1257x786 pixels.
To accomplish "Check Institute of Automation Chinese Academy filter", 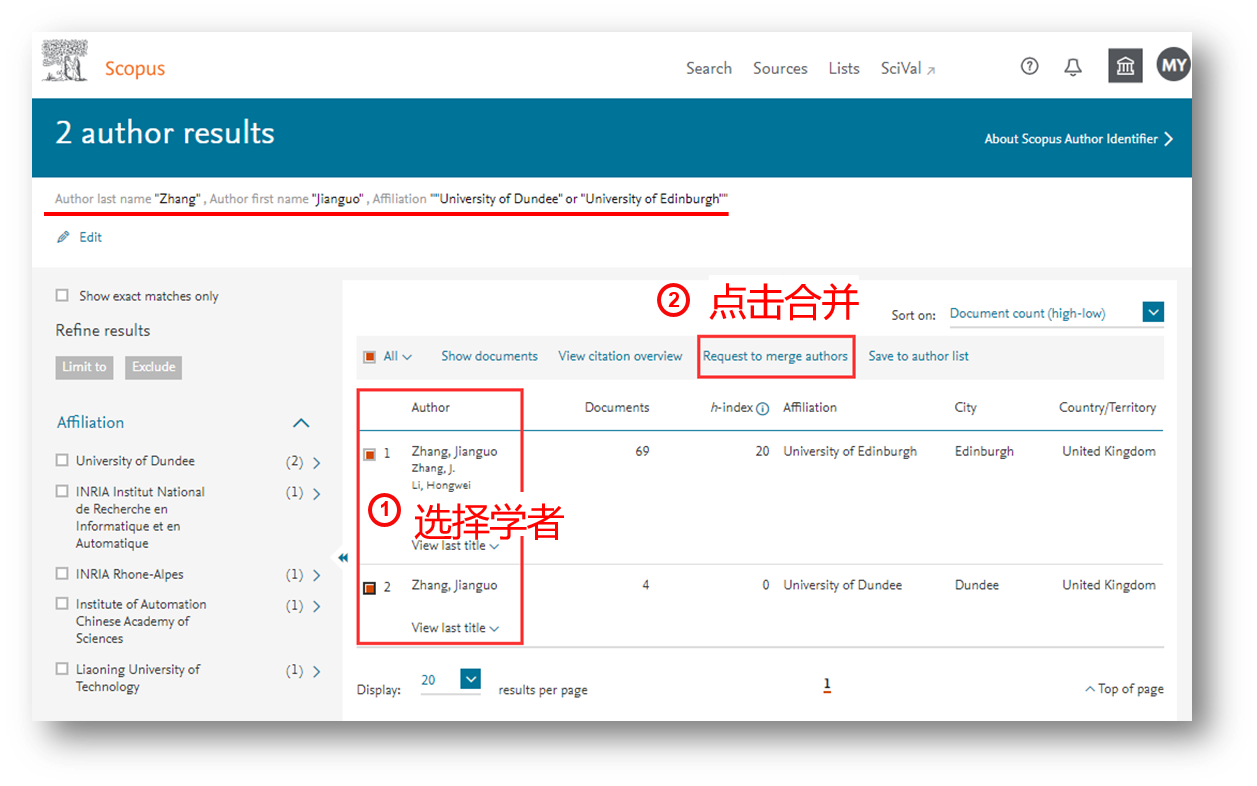I will point(62,604).
